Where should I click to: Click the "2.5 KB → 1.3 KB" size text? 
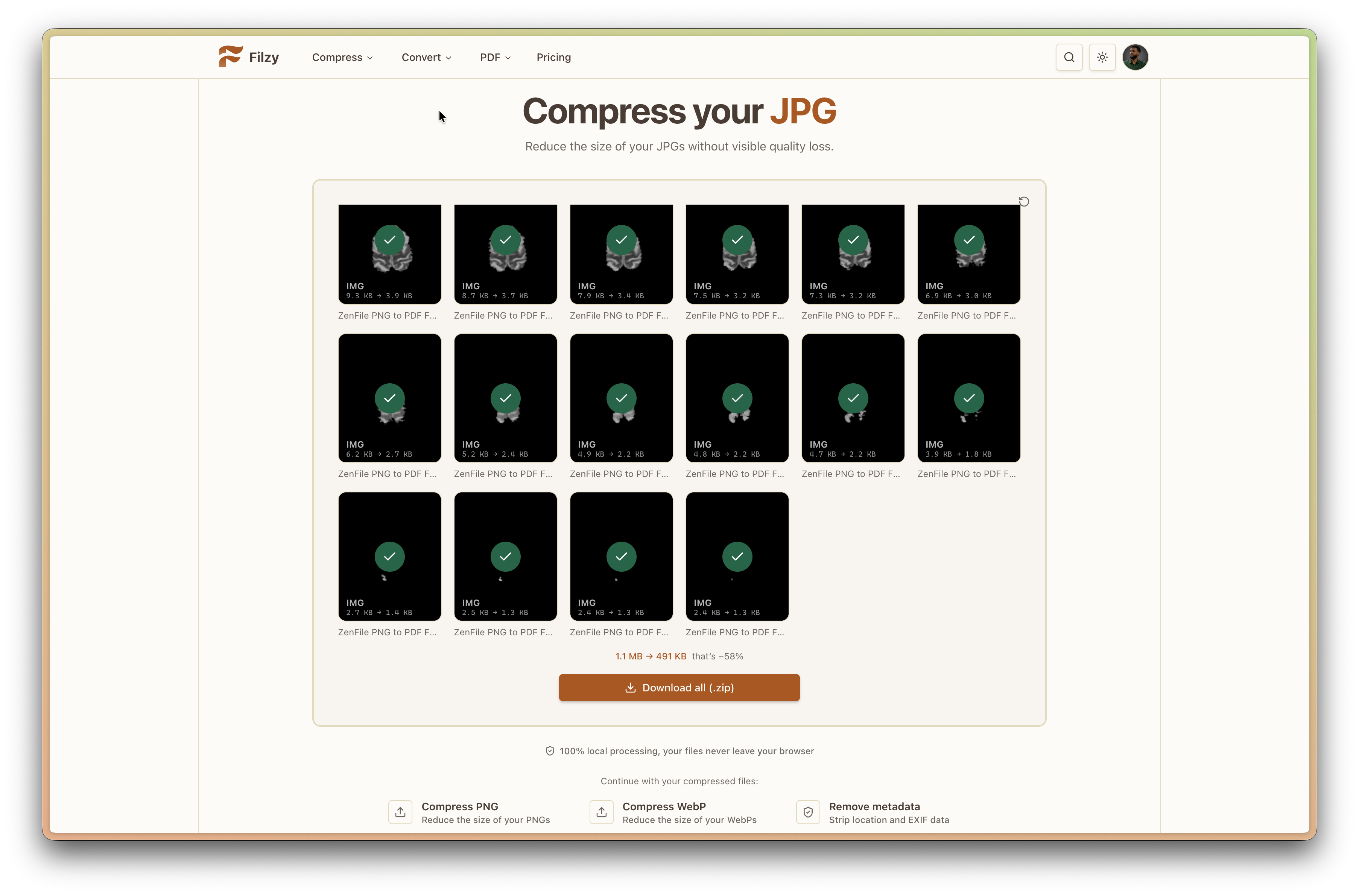point(495,613)
